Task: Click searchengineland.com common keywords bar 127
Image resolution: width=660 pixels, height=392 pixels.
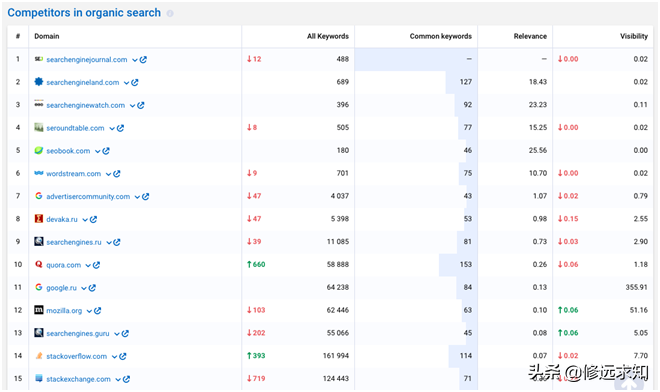Action: [461, 82]
